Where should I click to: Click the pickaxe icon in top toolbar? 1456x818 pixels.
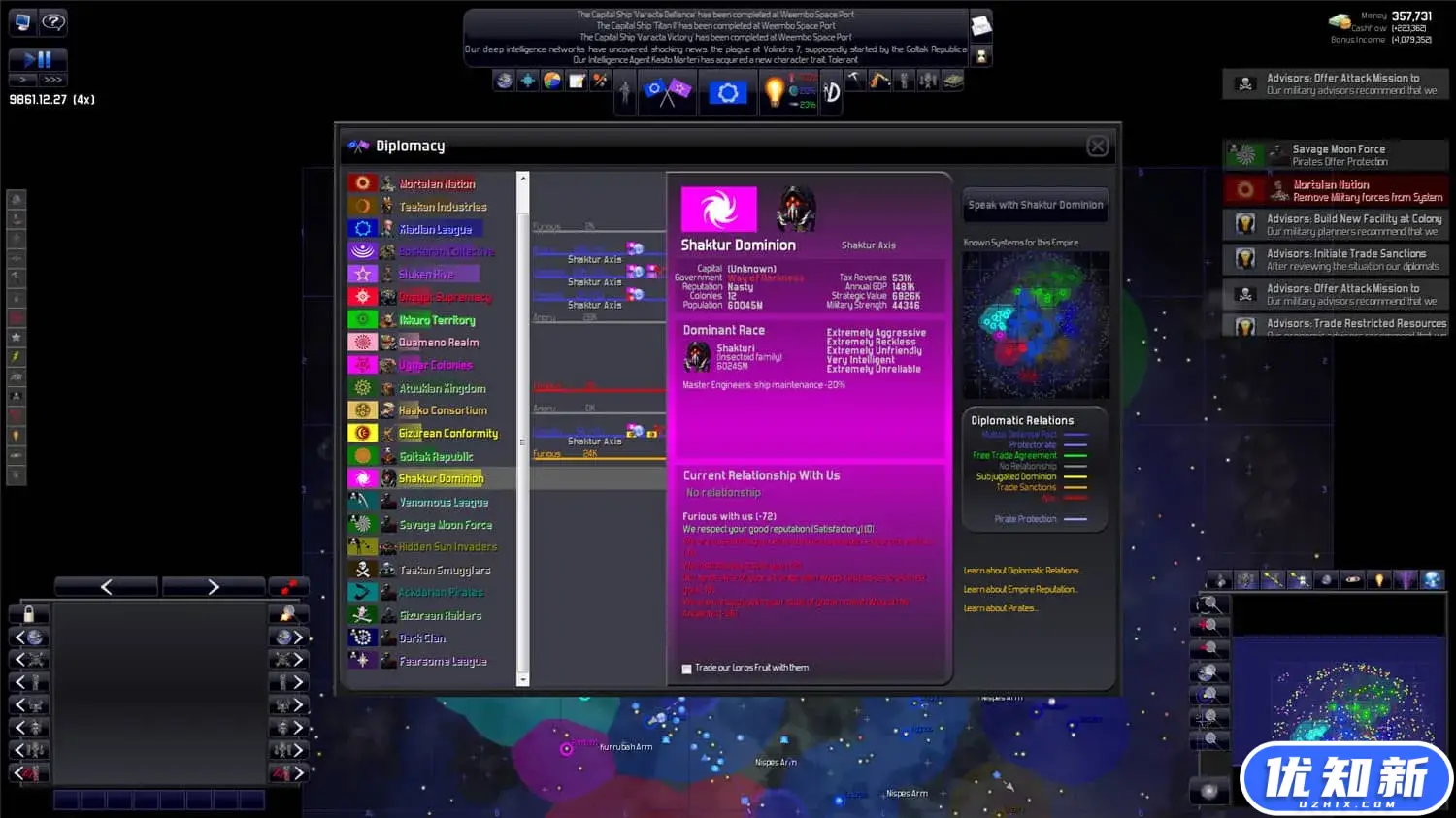click(854, 81)
